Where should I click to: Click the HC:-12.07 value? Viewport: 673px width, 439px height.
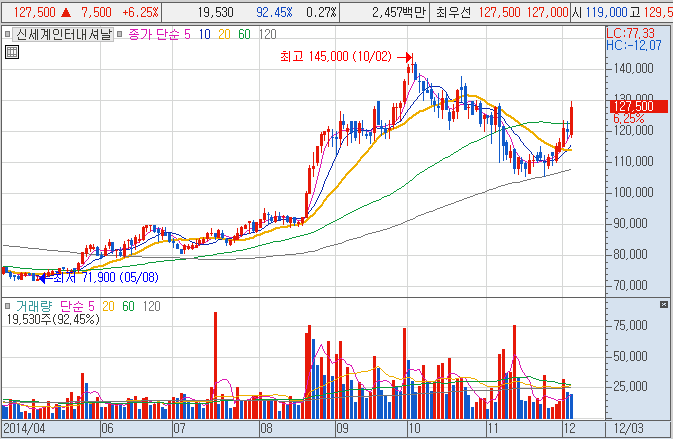pos(634,45)
